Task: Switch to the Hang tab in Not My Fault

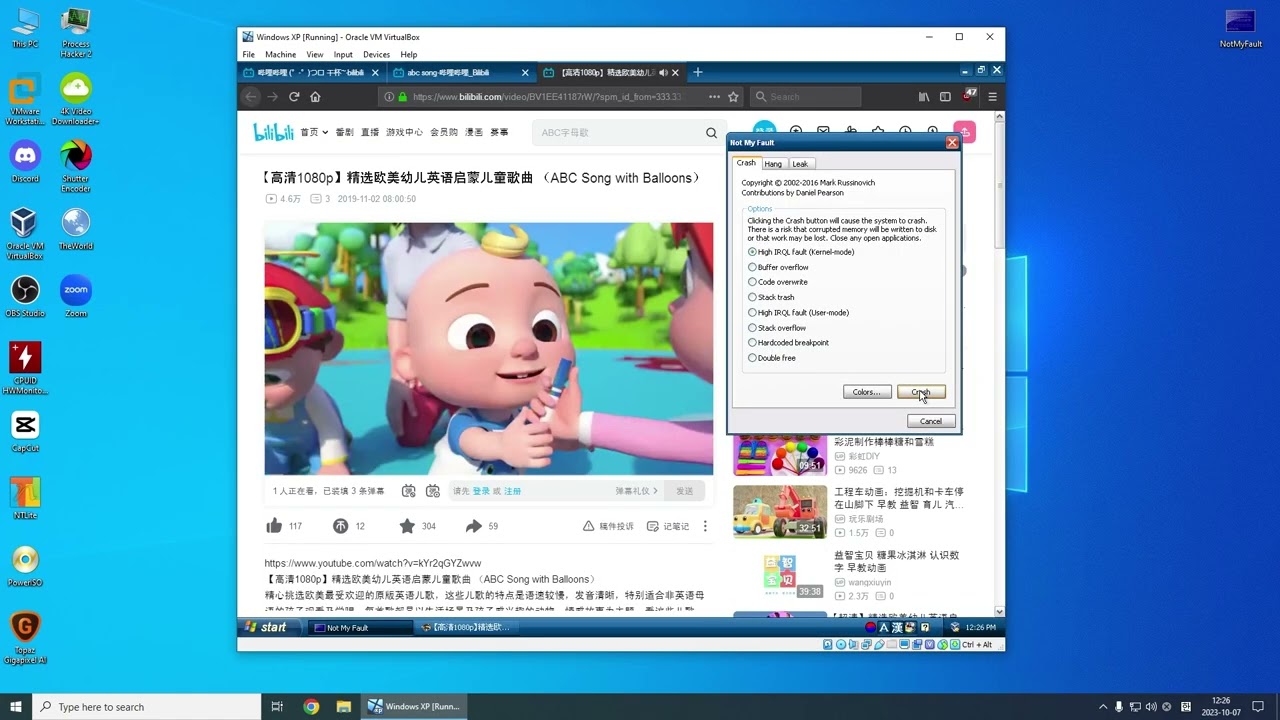Action: [x=773, y=164]
